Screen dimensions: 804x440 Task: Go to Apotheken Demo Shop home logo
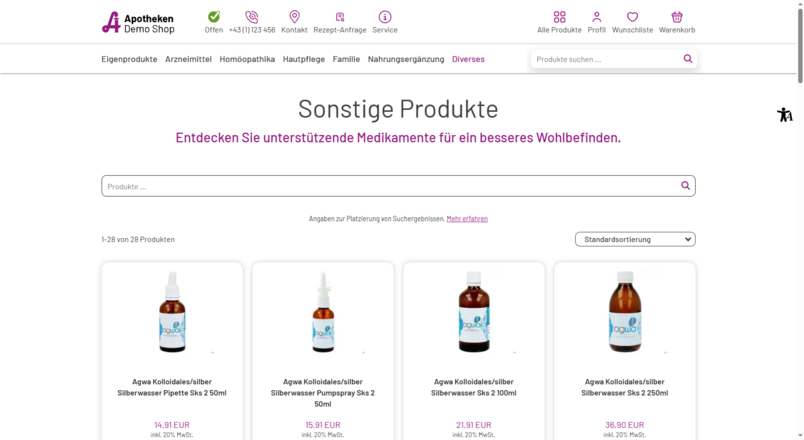tap(138, 23)
